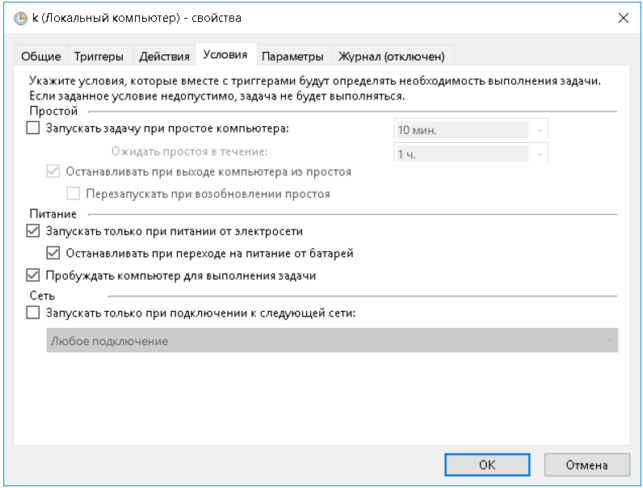This screenshot has width=643, height=488.
Task: Click the Отмена button
Action: click(x=587, y=465)
